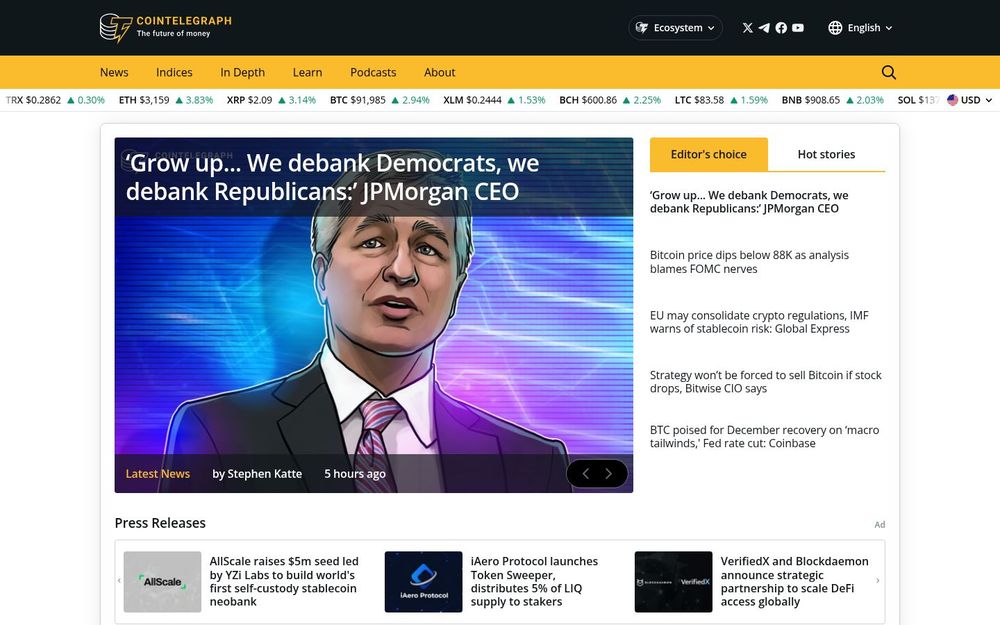Slide press releases carousel left
Viewport: 1000px width, 625px height.
tap(119, 581)
